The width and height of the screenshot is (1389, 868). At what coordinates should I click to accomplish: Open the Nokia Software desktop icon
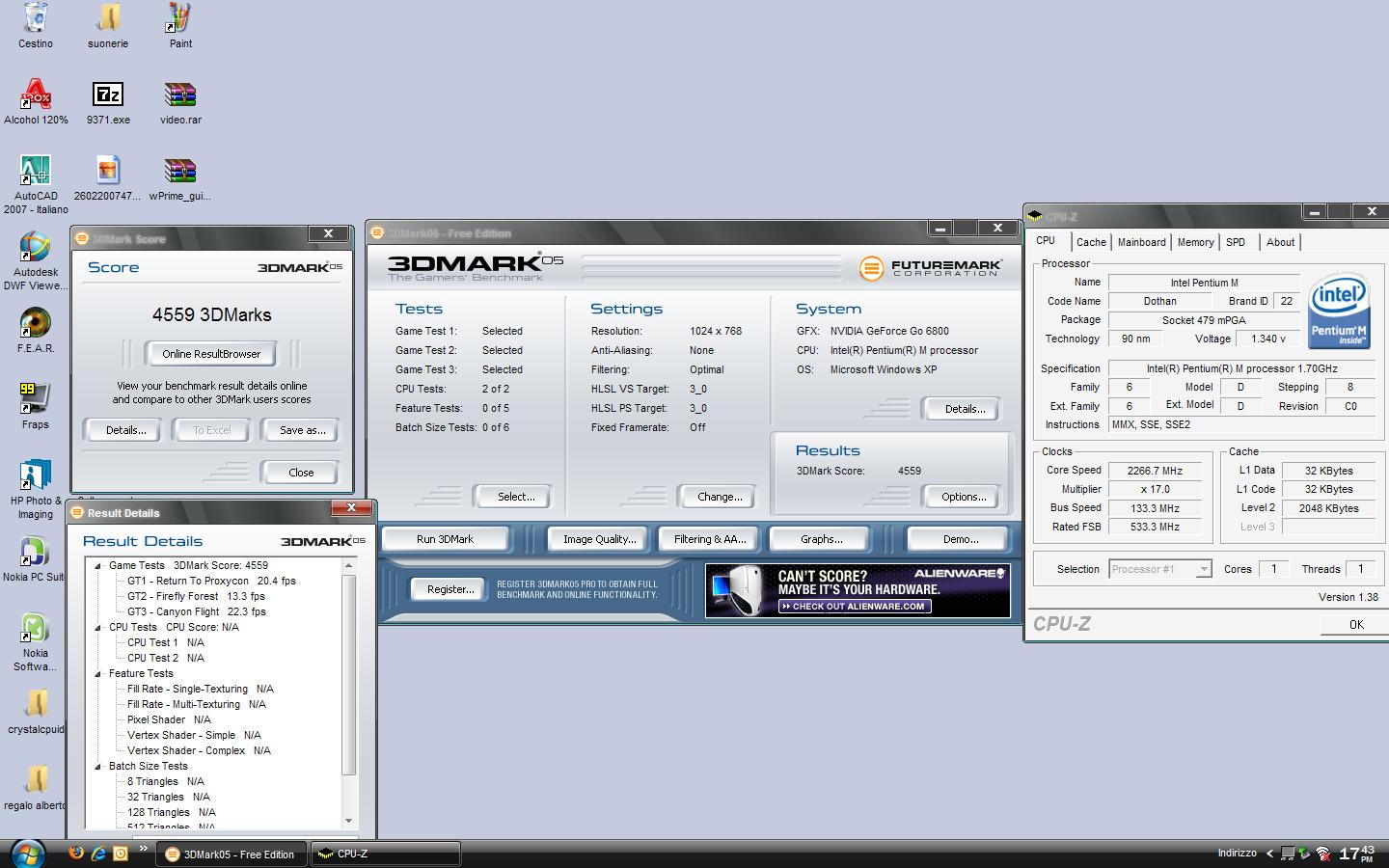click(x=36, y=628)
